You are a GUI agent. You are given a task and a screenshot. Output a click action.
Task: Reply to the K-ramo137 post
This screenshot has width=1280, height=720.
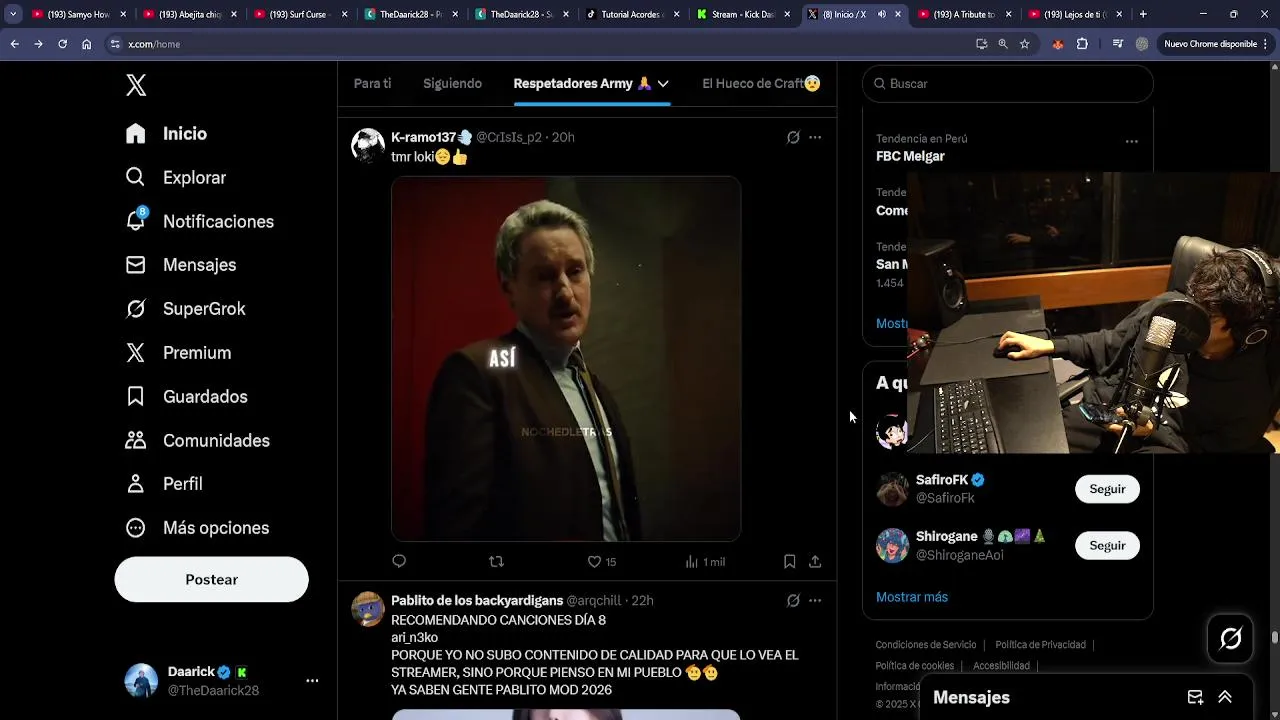(x=399, y=562)
